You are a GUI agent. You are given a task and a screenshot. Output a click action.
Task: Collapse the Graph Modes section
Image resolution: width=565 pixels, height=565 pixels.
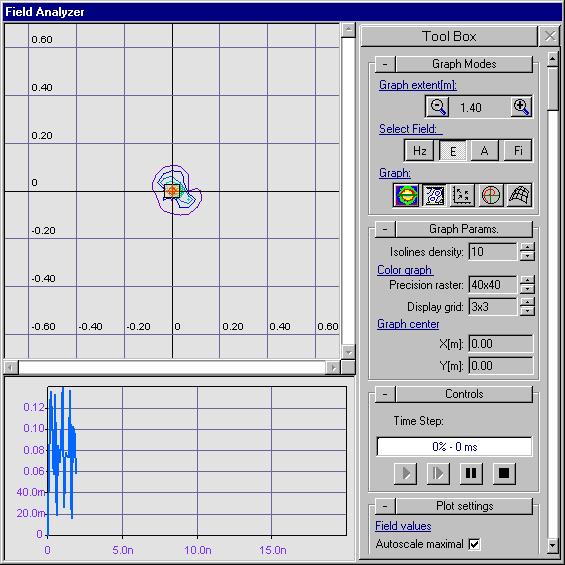[385, 64]
